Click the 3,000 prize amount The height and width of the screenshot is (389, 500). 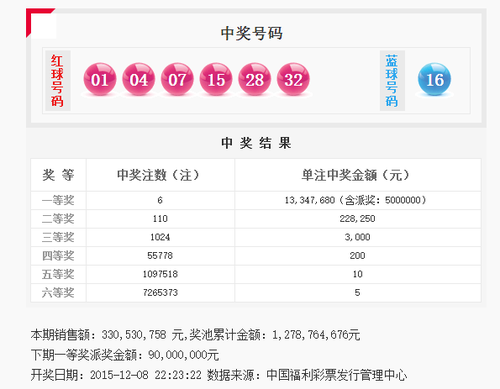[x=357, y=237]
